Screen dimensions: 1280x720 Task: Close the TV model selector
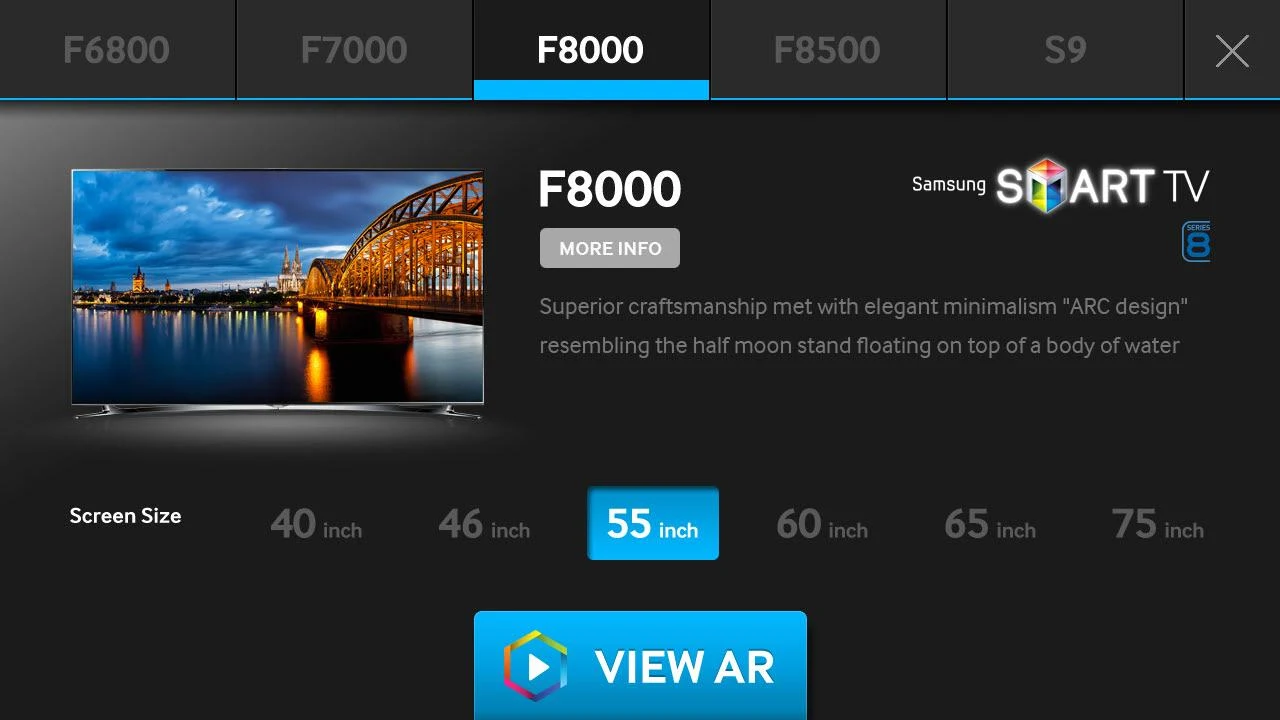click(x=1232, y=50)
